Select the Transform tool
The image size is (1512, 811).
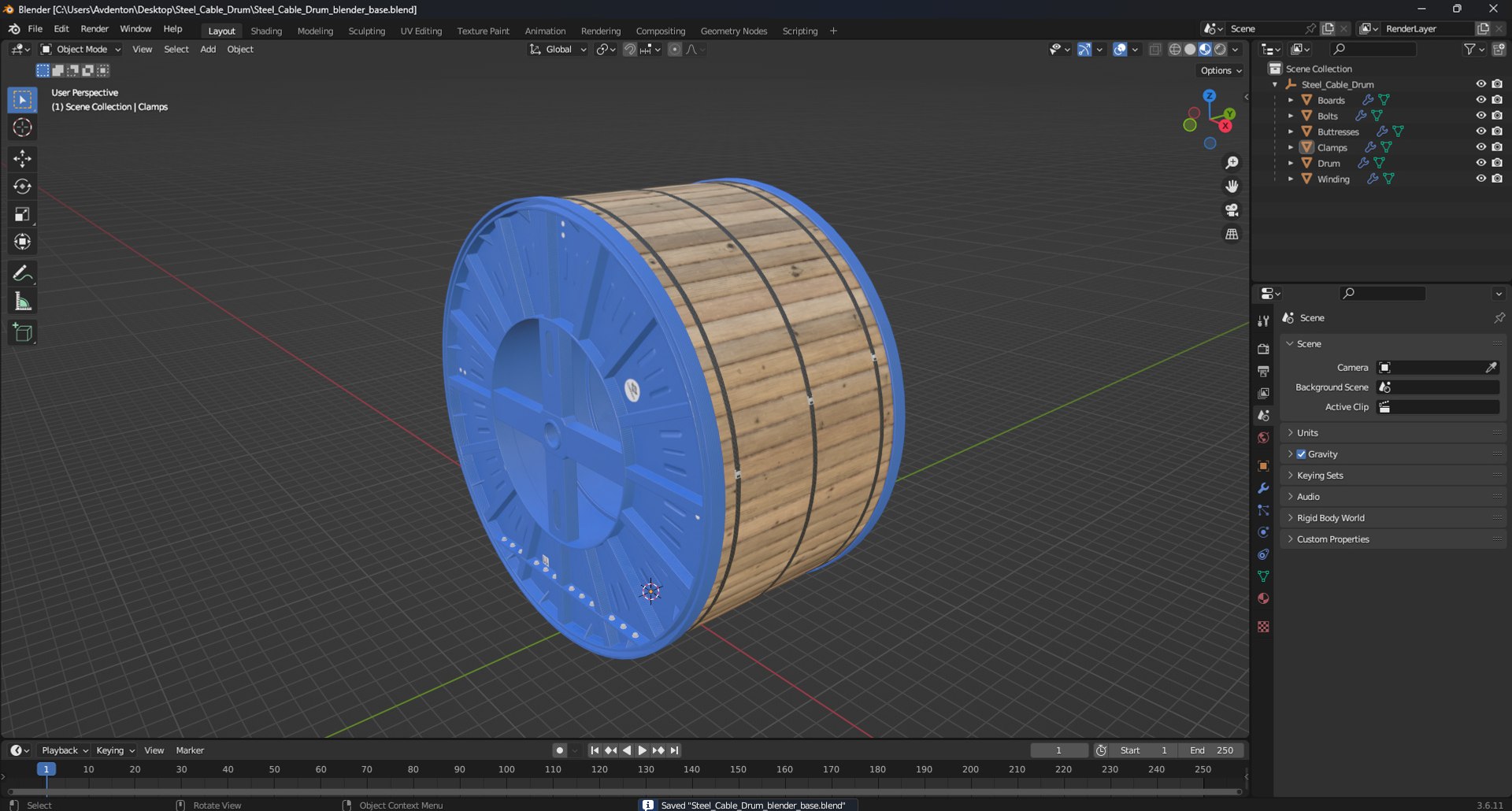pos(22,242)
